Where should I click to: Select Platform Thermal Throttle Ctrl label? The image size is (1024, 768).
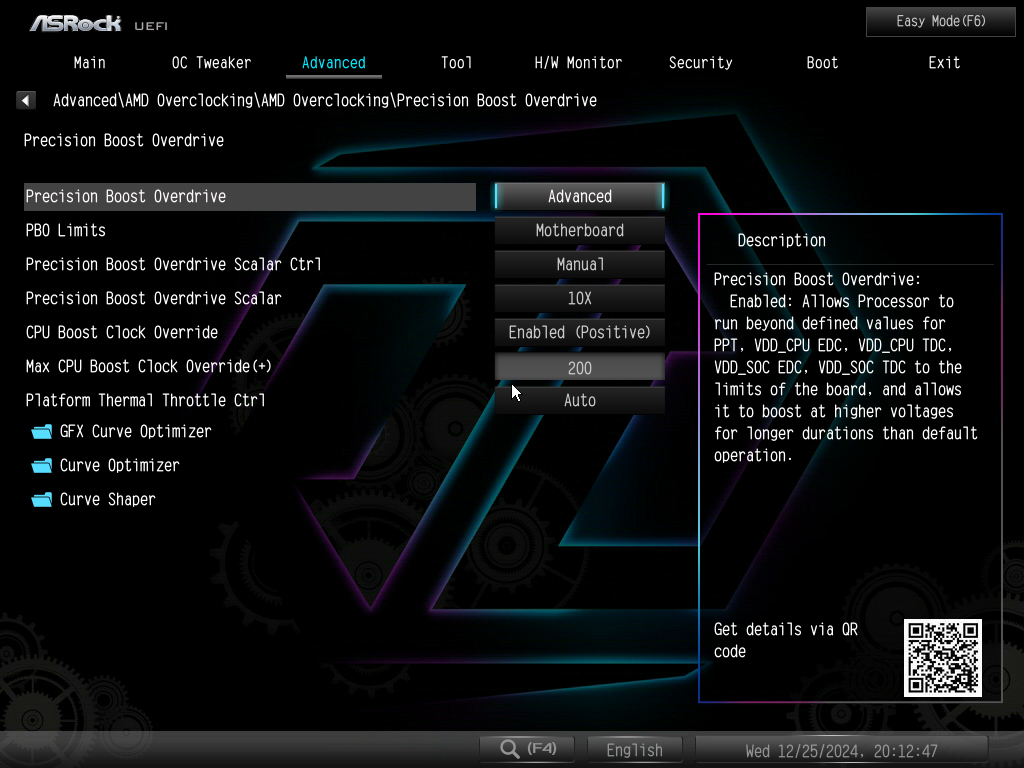pos(146,400)
